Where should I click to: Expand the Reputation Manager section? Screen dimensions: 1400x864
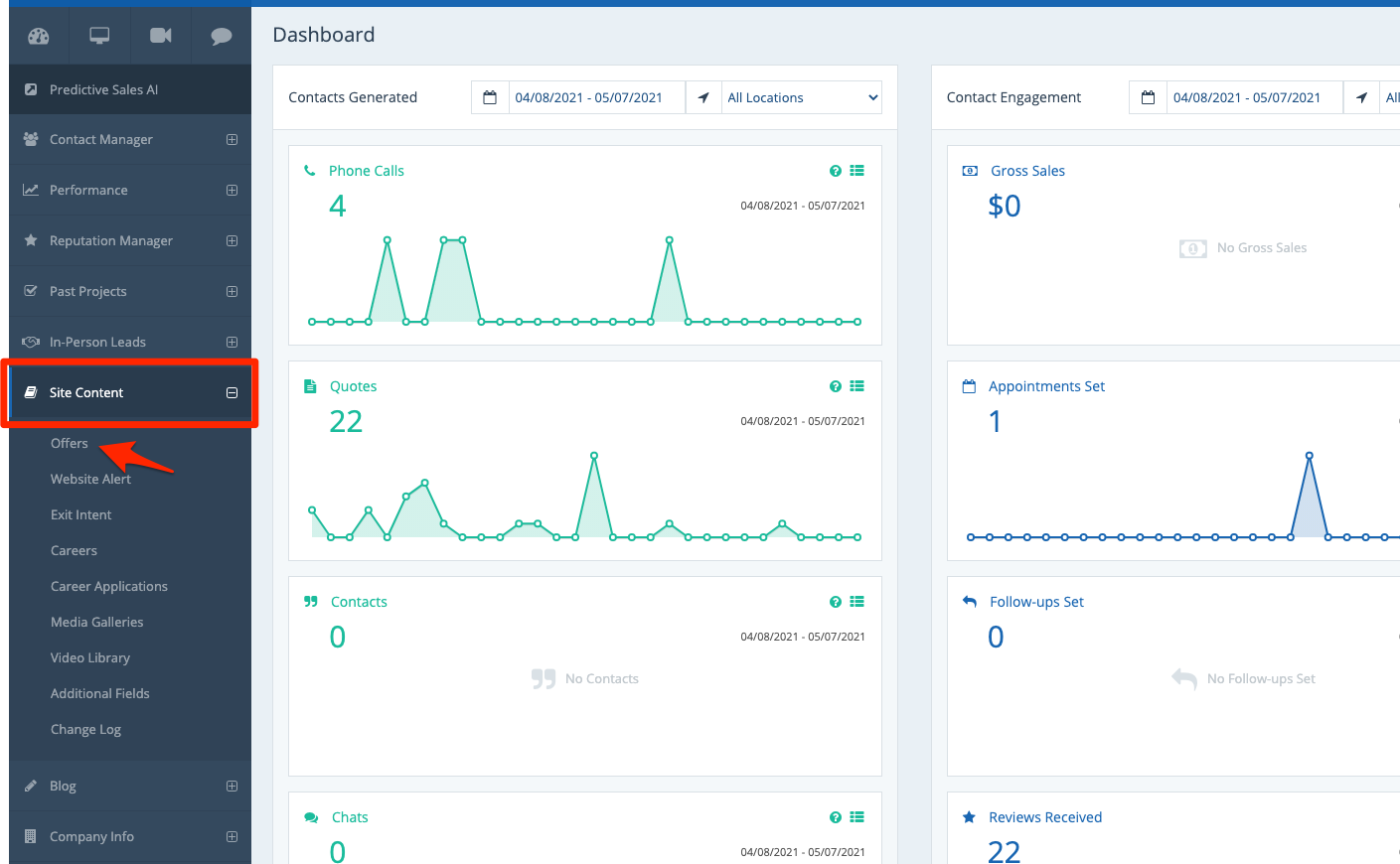coord(232,241)
